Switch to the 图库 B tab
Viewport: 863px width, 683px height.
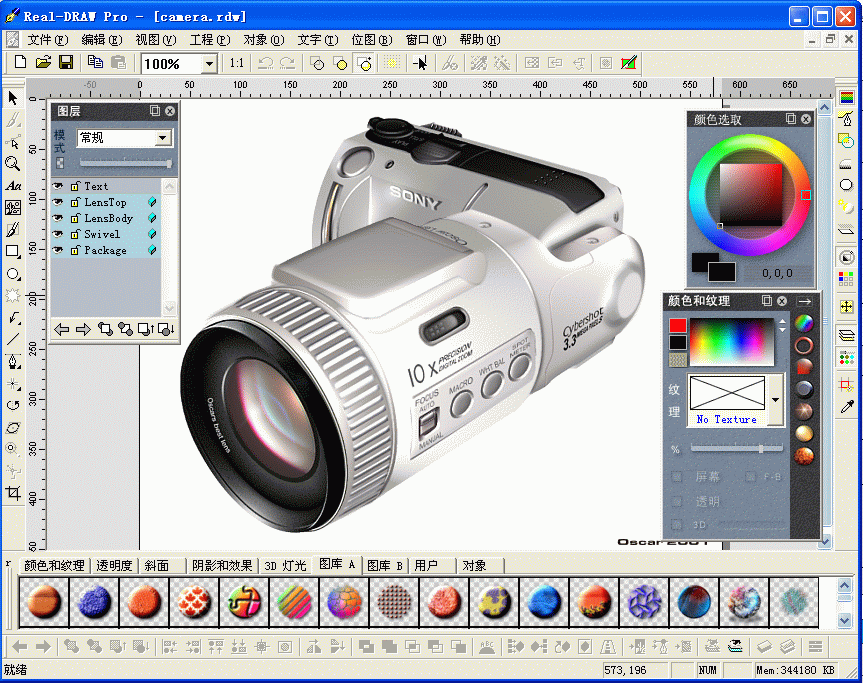(385, 565)
